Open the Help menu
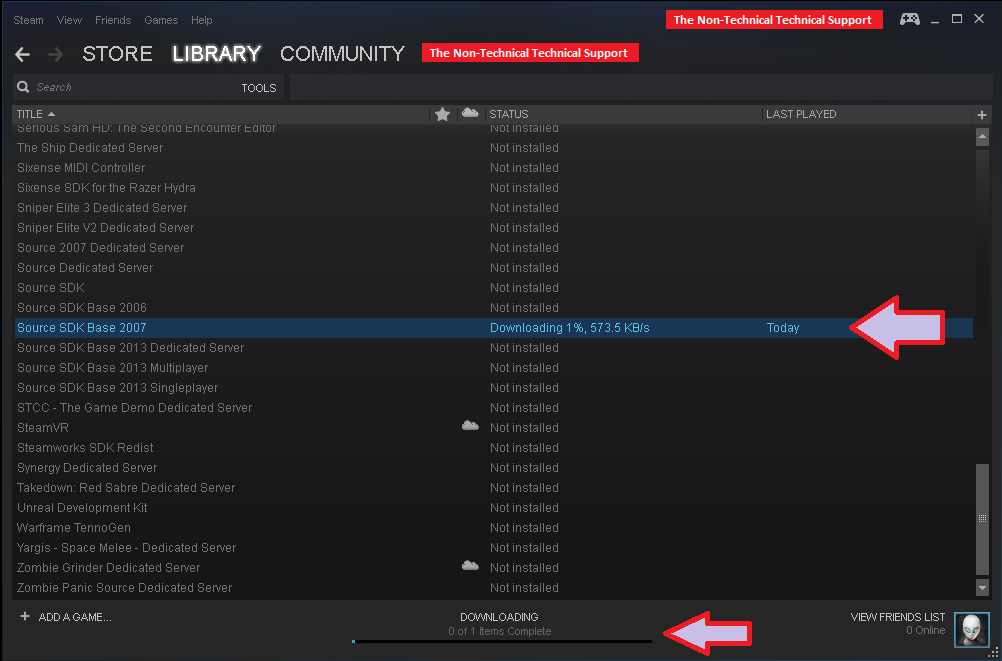The width and height of the screenshot is (1002, 661). click(201, 20)
